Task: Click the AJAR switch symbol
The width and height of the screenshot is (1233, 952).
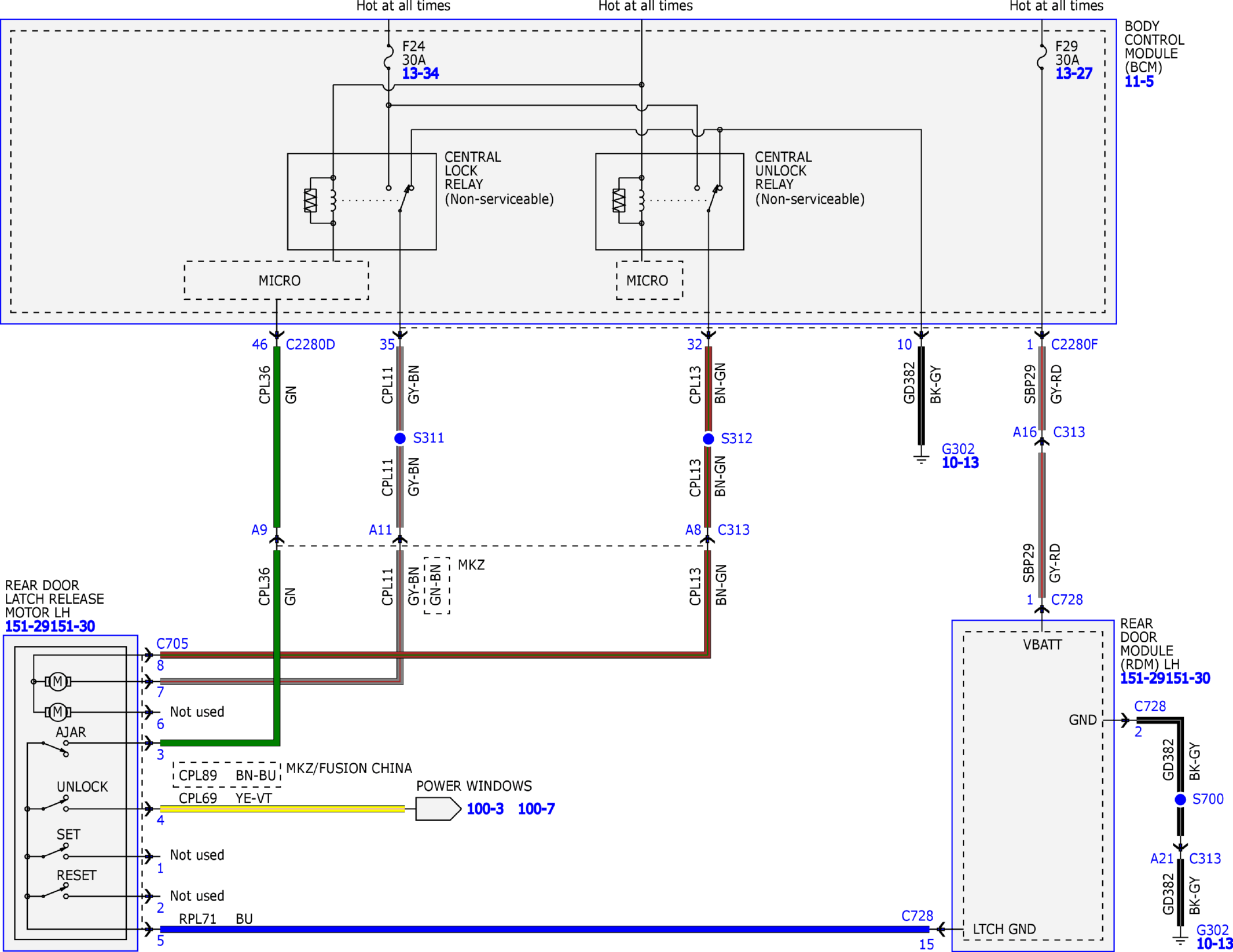Action: (x=56, y=748)
